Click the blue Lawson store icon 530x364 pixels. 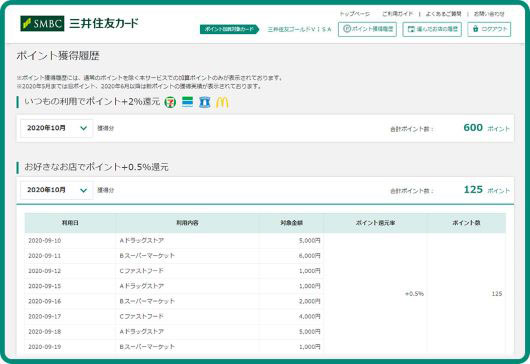204,102
